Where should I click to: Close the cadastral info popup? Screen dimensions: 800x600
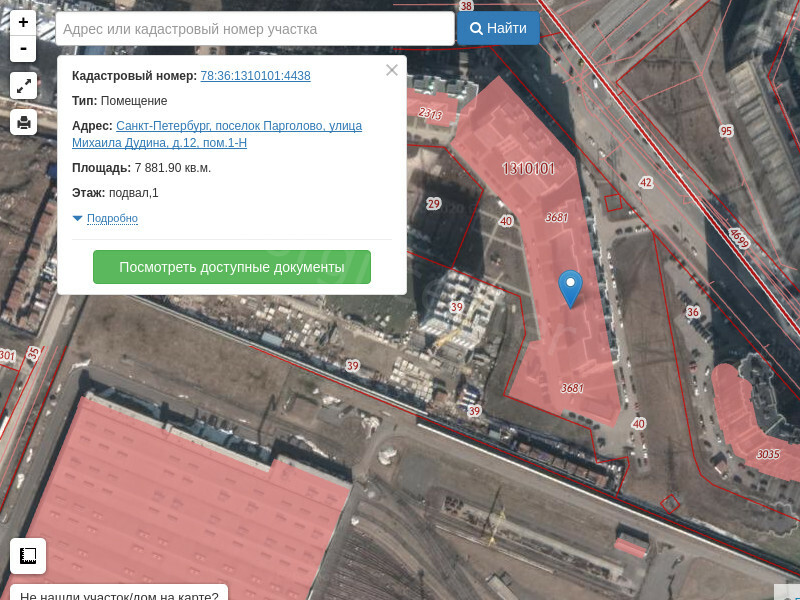(x=391, y=70)
